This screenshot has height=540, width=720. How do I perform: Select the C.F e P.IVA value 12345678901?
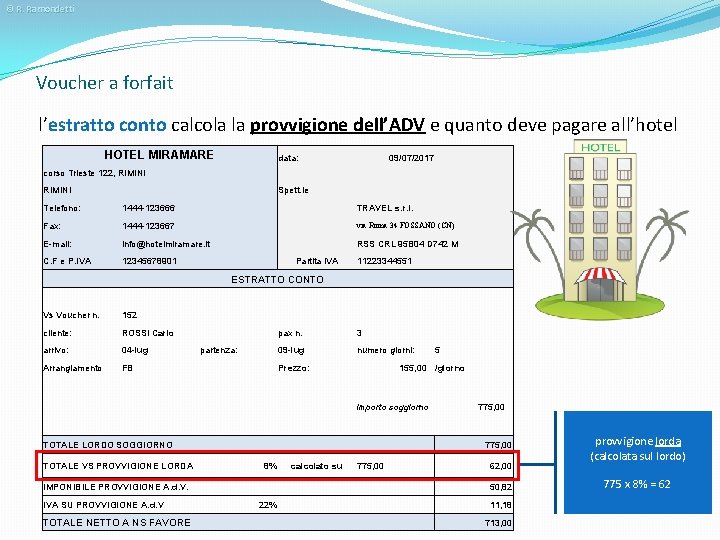coord(149,261)
